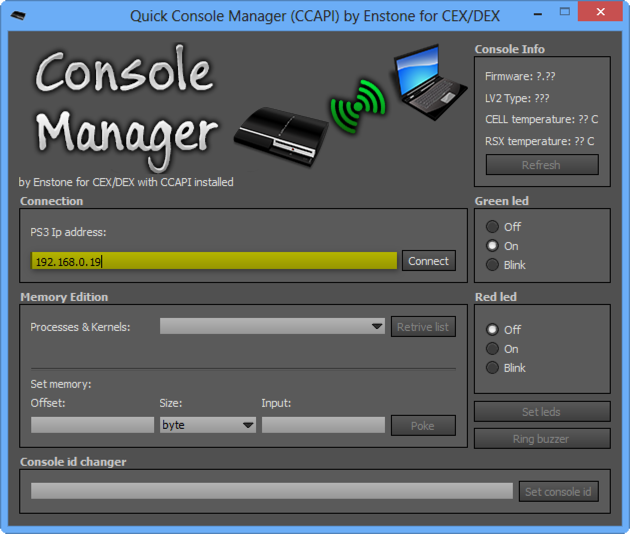Click the RSX temperature: ?? C text
Screen dimensions: 630x534
[540, 141]
